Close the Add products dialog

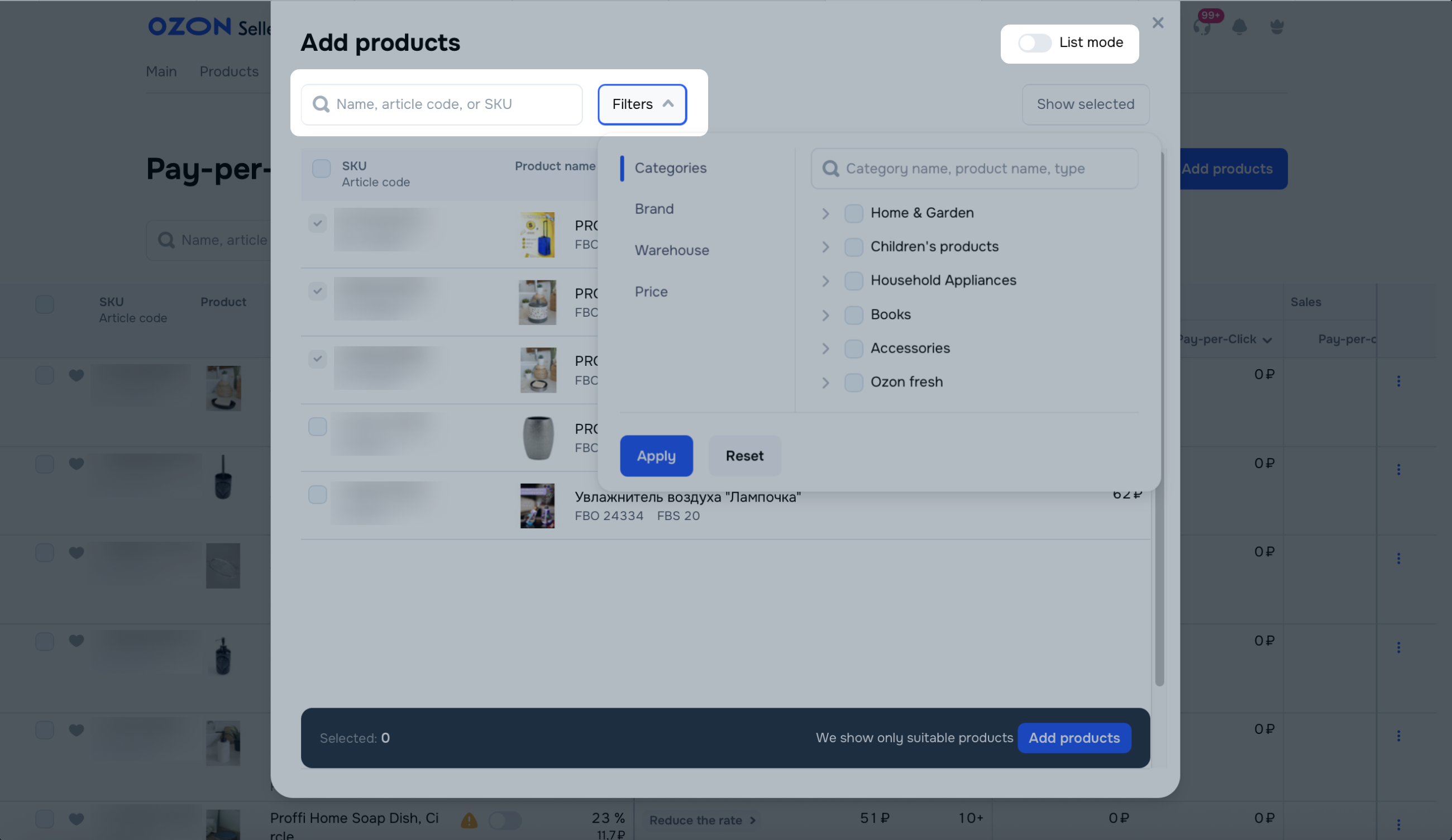tap(1157, 22)
